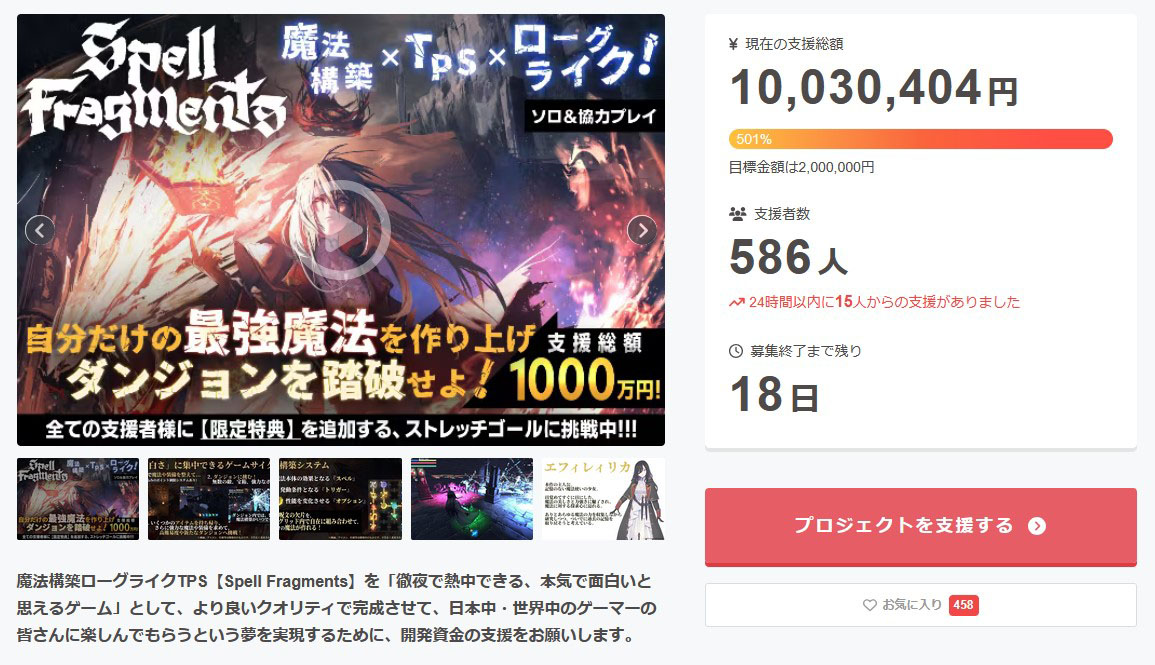Click the clock icon beside 募集終了まで残り
Image resolution: width=1155 pixels, height=665 pixels.
tap(736, 351)
